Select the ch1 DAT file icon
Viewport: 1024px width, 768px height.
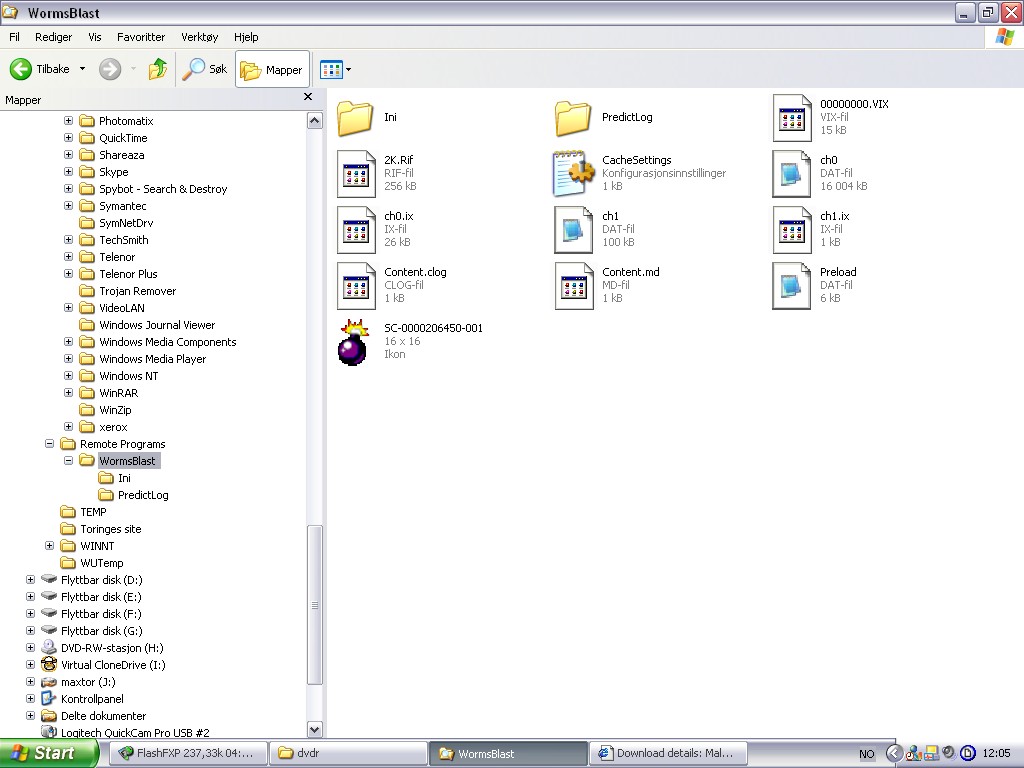(x=573, y=230)
